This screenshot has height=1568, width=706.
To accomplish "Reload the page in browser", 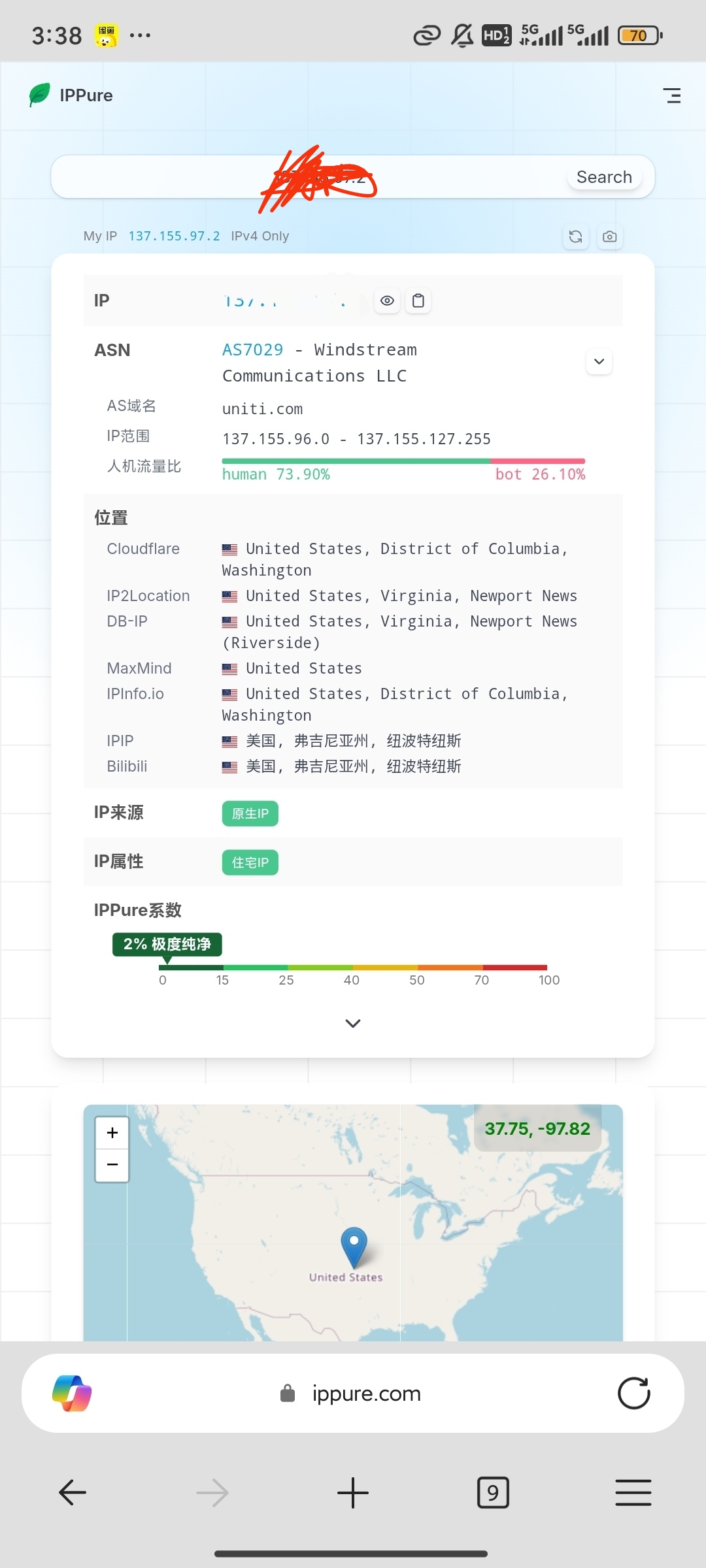I will coord(634,1394).
